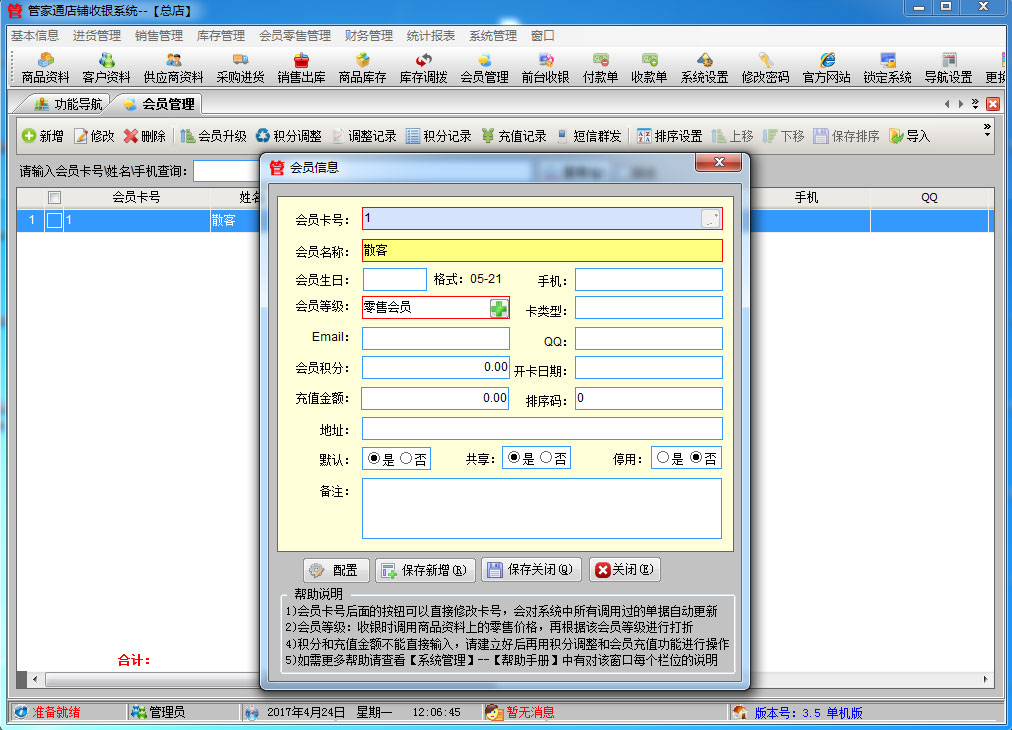Select 停用 是 radio button
Screen dimensions: 1012x730
click(663, 458)
